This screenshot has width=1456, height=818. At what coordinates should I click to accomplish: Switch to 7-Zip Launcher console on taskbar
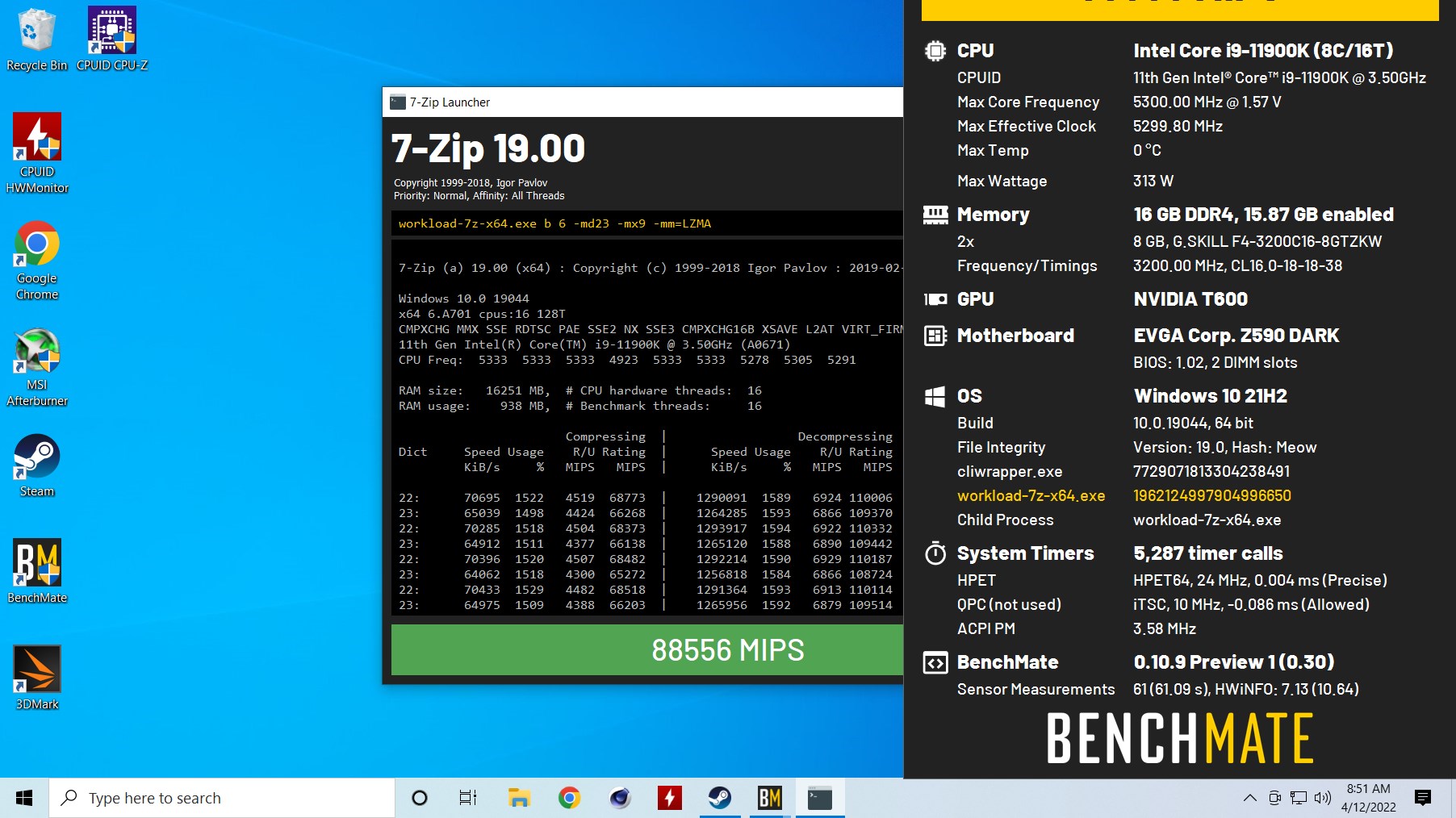coord(820,798)
